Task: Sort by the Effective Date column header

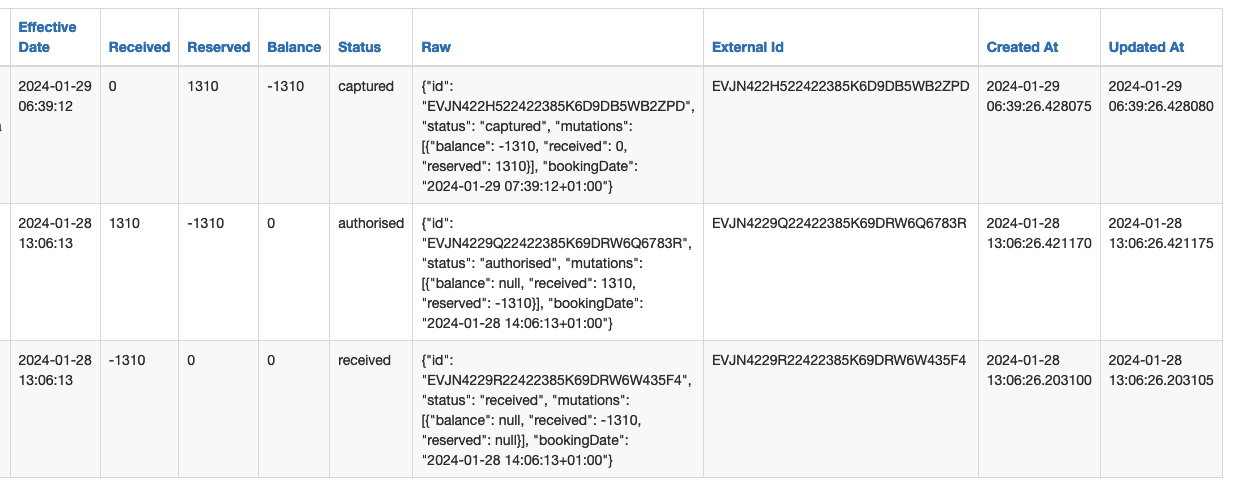Action: (x=47, y=37)
